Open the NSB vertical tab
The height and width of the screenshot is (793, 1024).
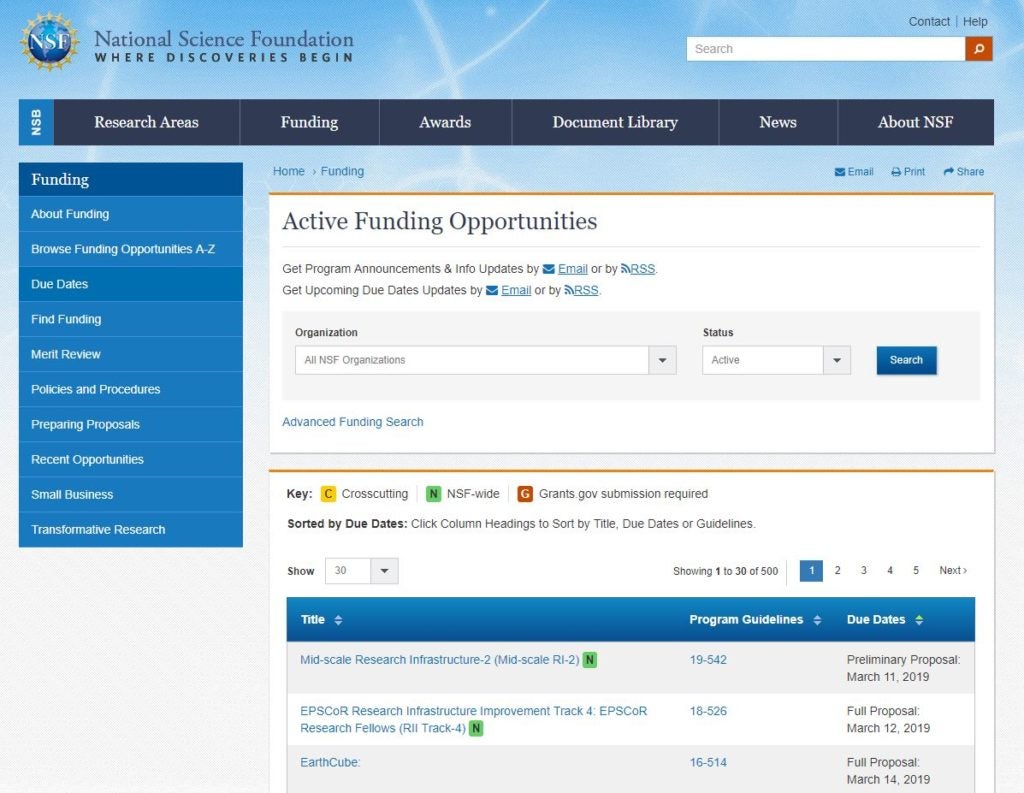coord(37,122)
